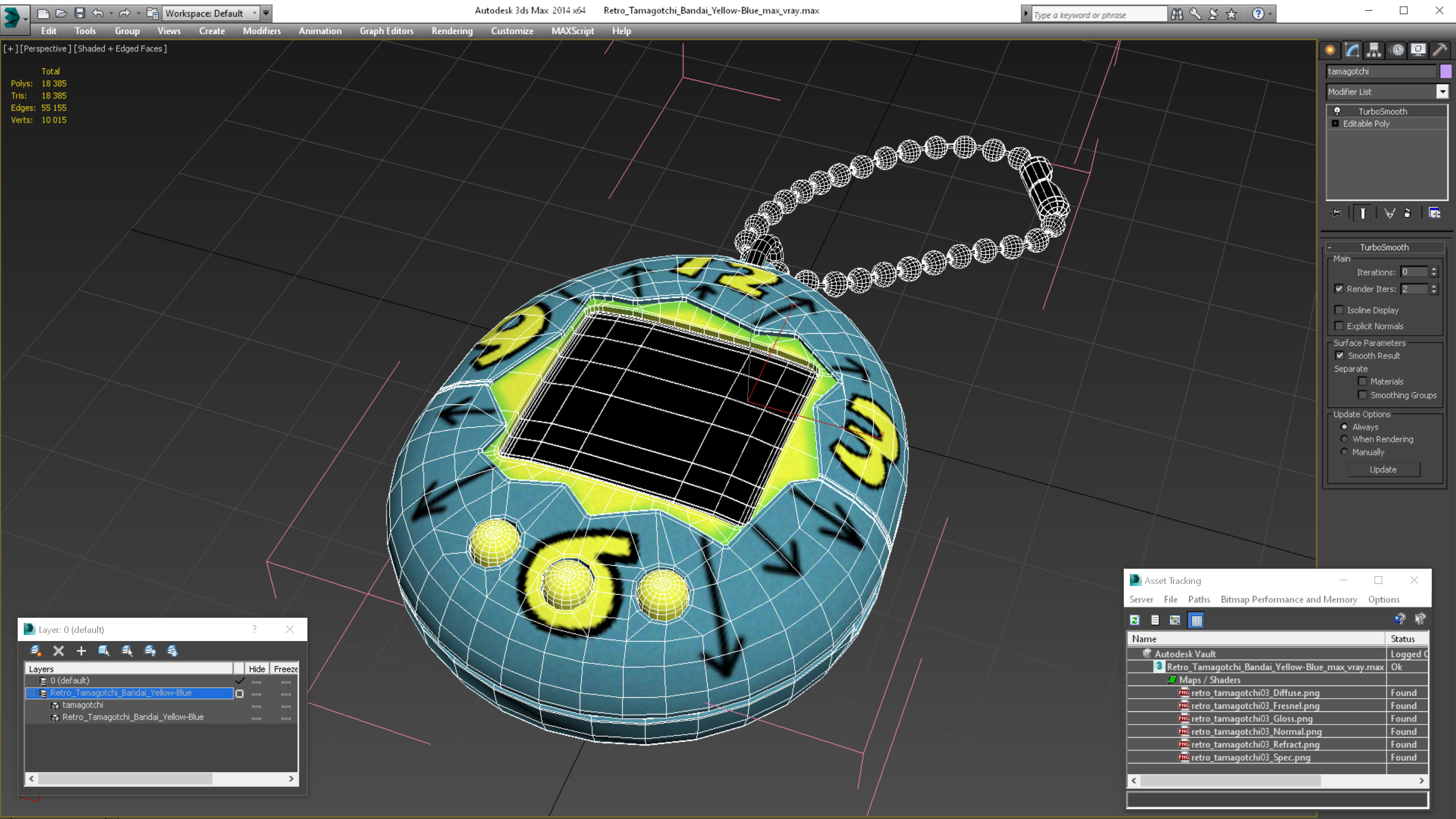Click Highlight Selected Objects' Layers icon
Screen dimensions: 1456x819
(126, 651)
